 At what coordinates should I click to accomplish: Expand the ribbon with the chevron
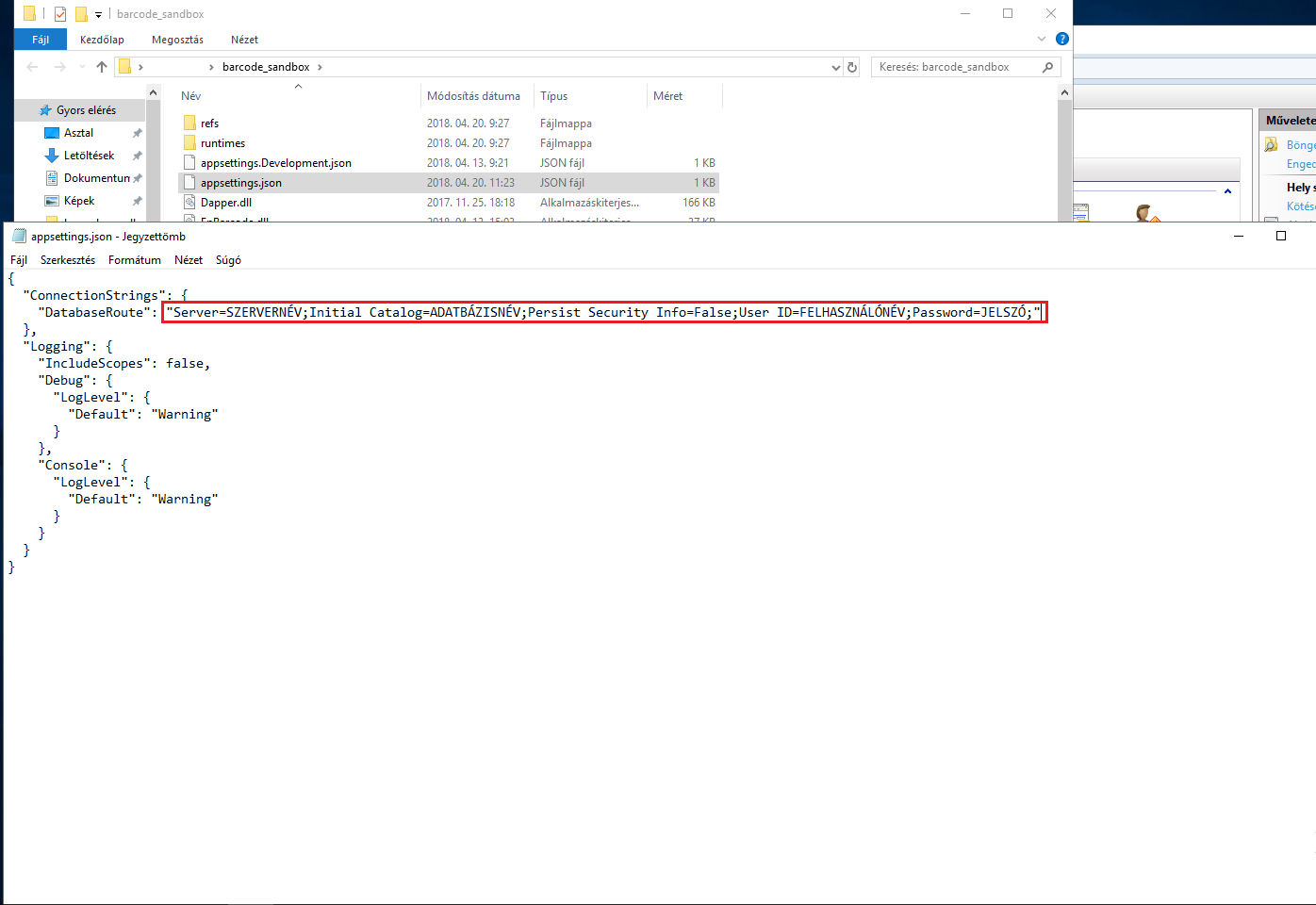(x=1042, y=39)
